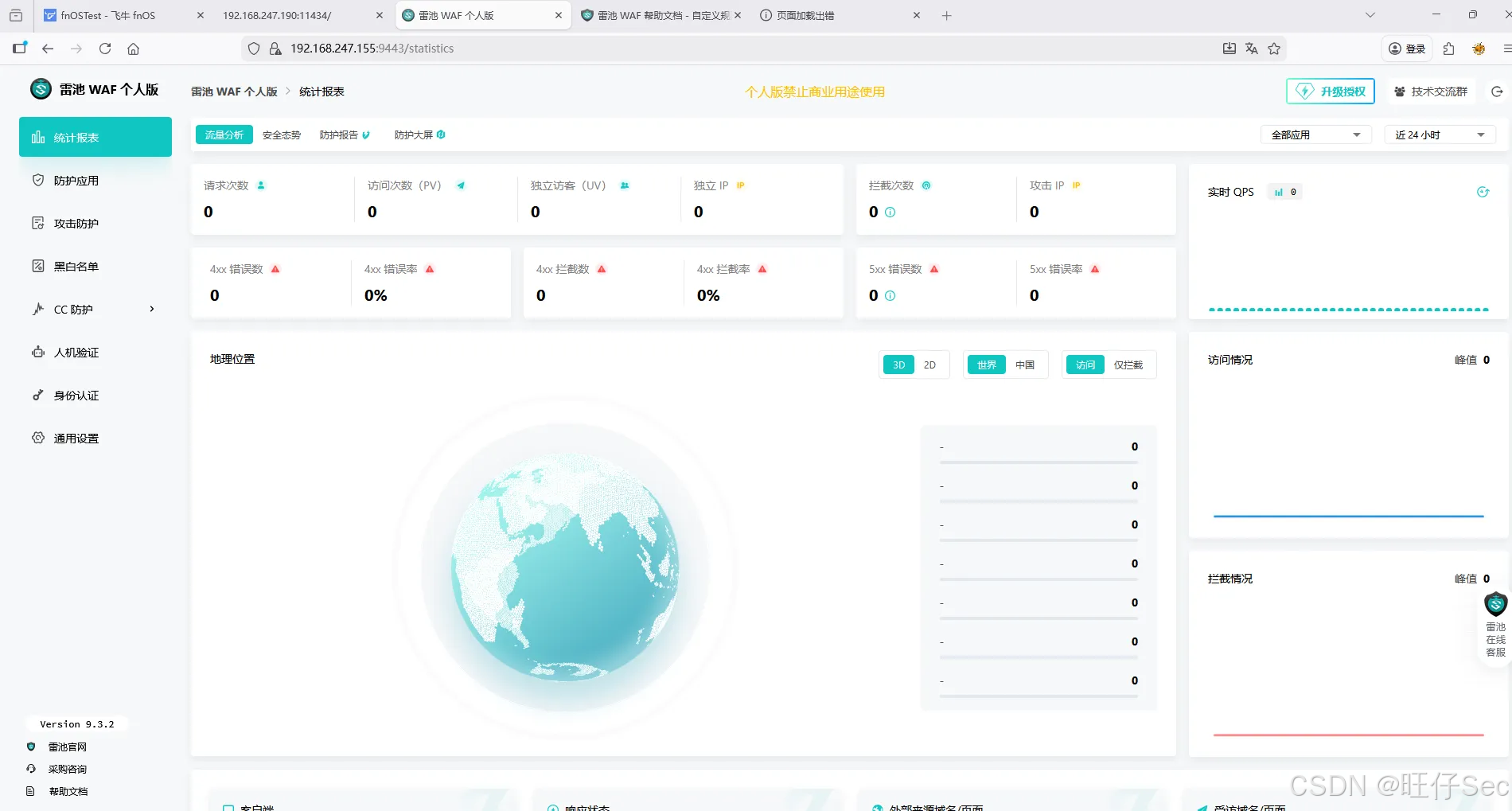The width and height of the screenshot is (1512, 811).
Task: Click the arrow icon beside 访问次数 (PV)
Action: pos(461,185)
